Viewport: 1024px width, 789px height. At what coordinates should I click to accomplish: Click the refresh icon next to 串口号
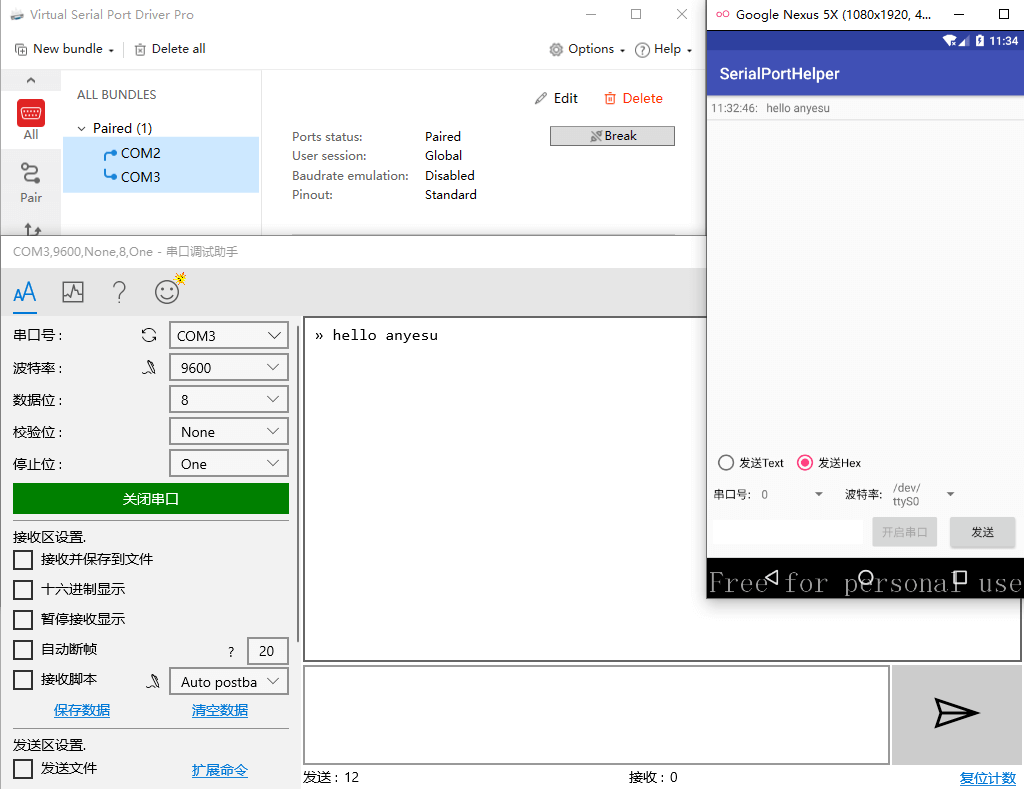(x=149, y=335)
